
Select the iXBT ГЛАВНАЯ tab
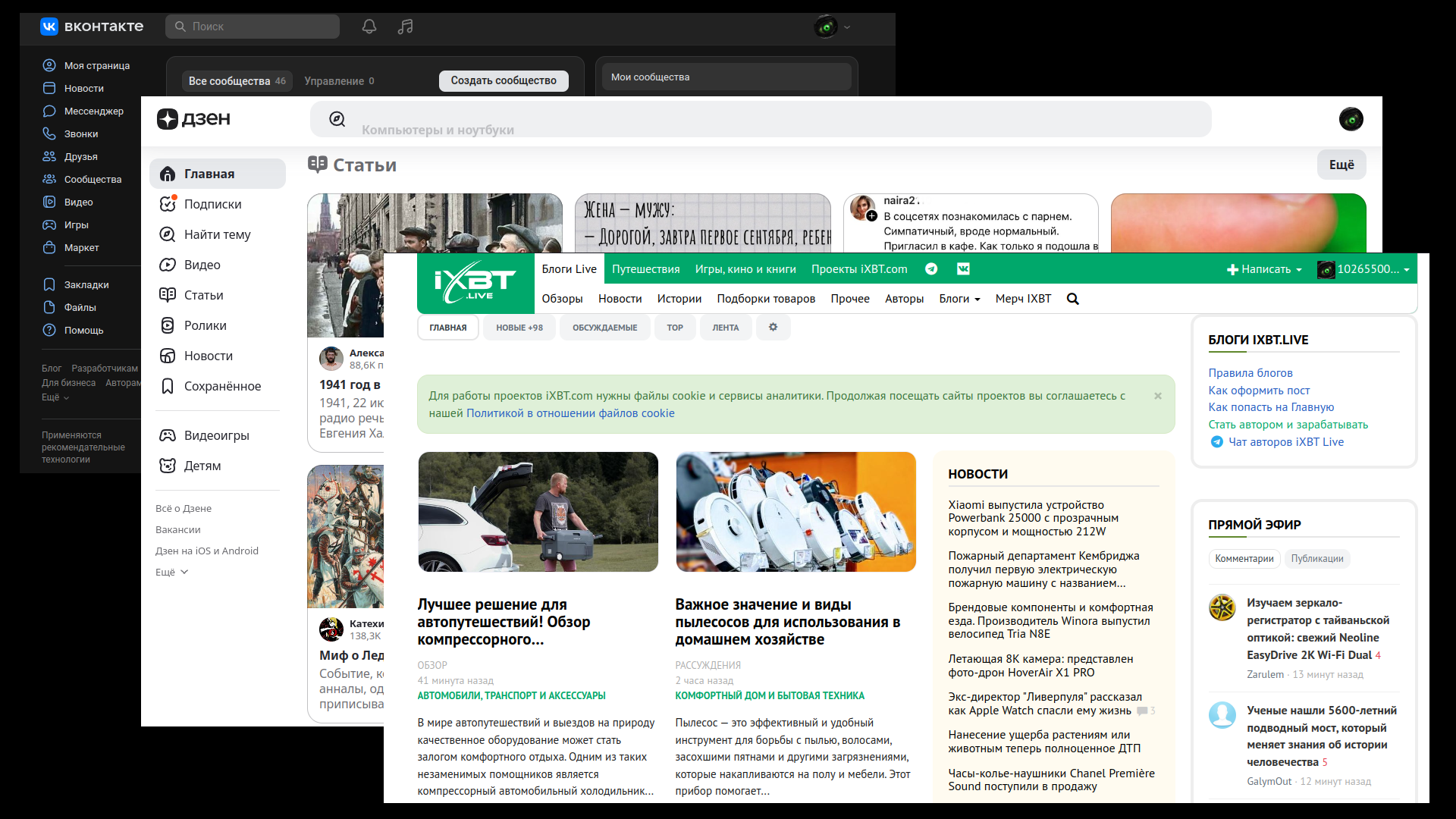(448, 328)
